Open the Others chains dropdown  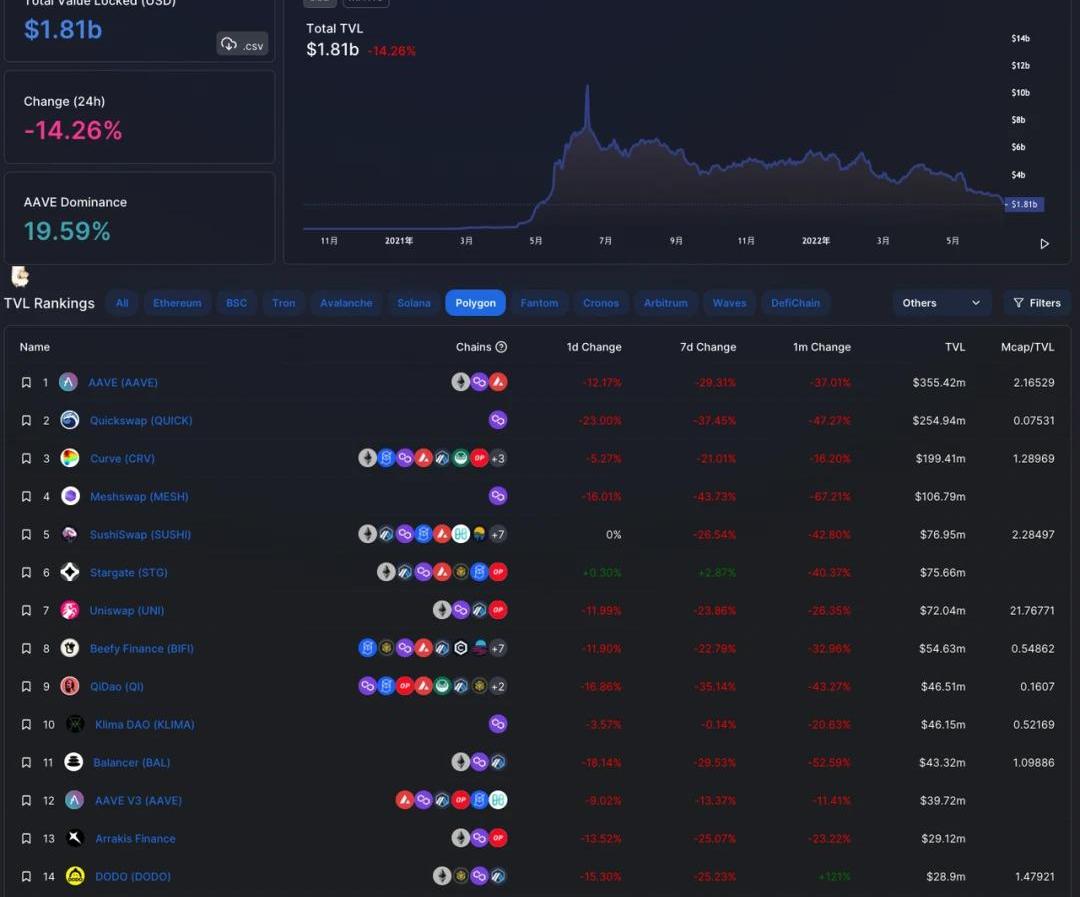point(941,303)
